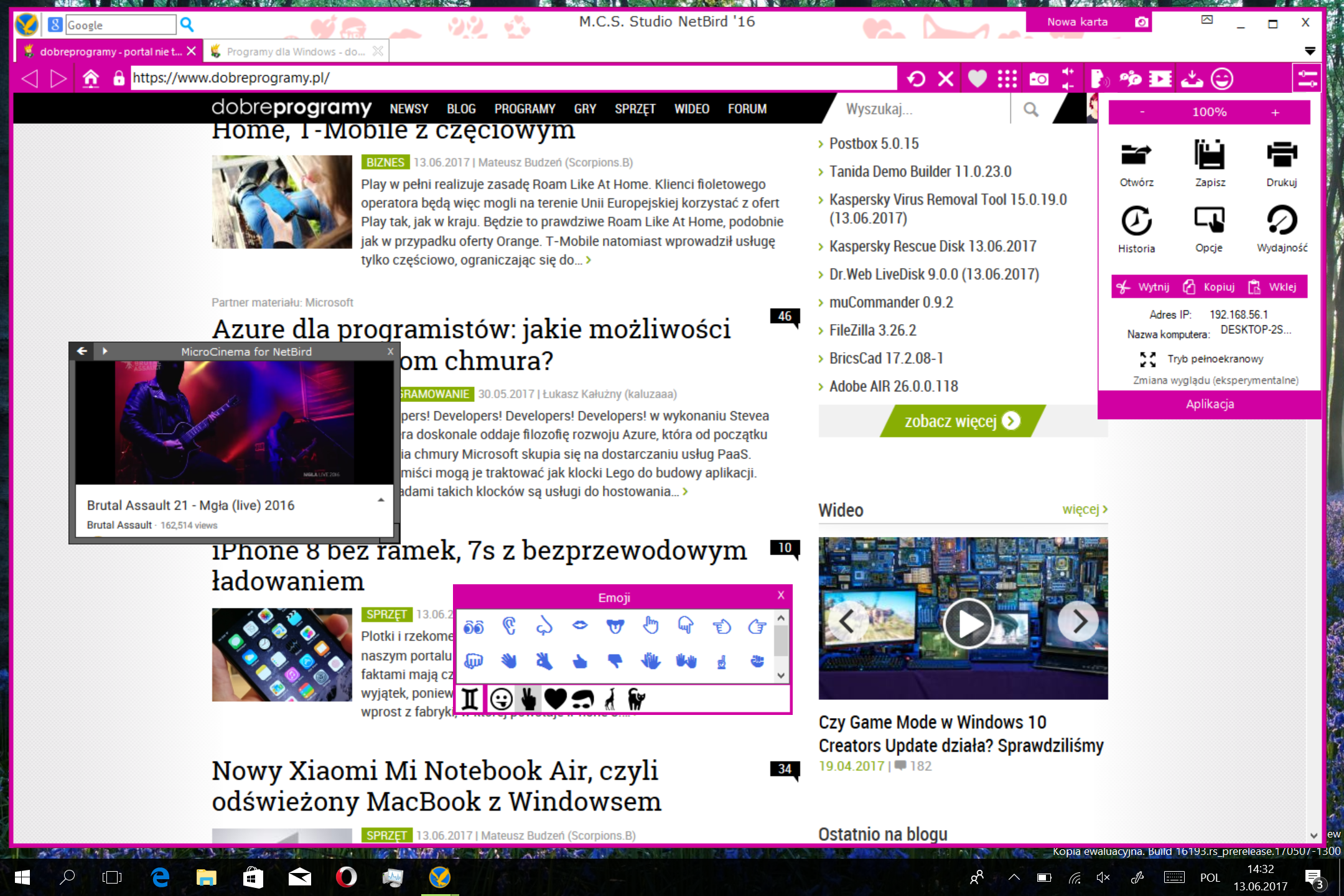1344x896 pixels.
Task: Click the downloads tray icon
Action: click(x=1192, y=79)
